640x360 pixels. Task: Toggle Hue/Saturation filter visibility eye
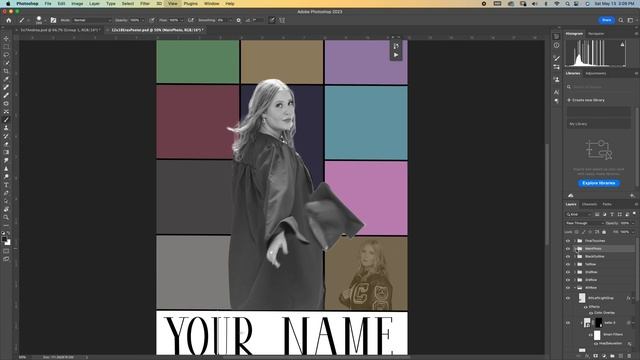tap(596, 344)
